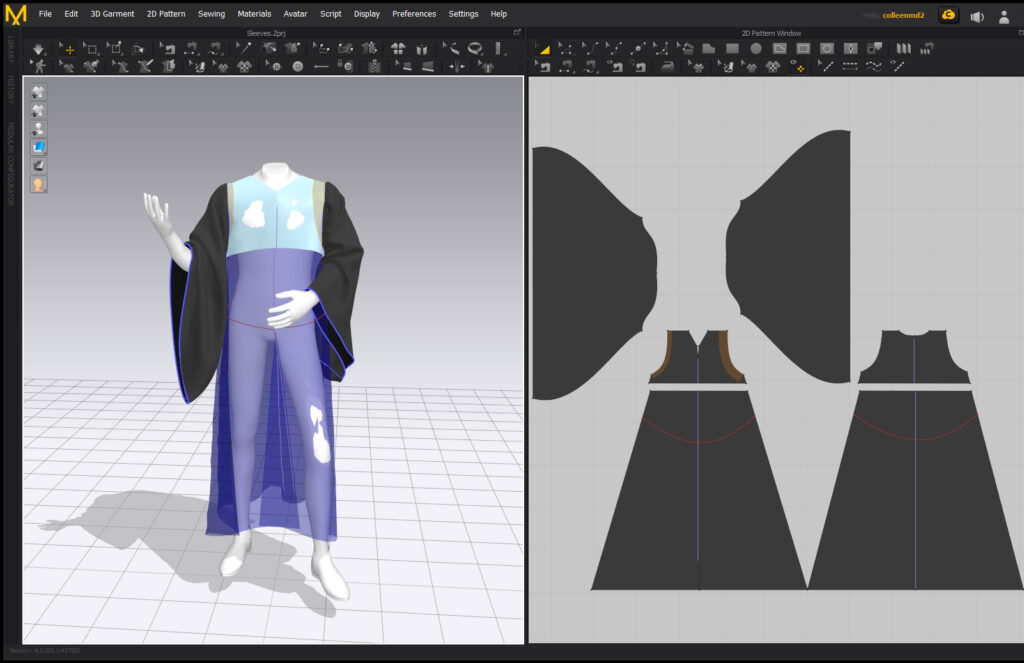
Task: Mute sound using the speaker icon
Action: (x=975, y=15)
